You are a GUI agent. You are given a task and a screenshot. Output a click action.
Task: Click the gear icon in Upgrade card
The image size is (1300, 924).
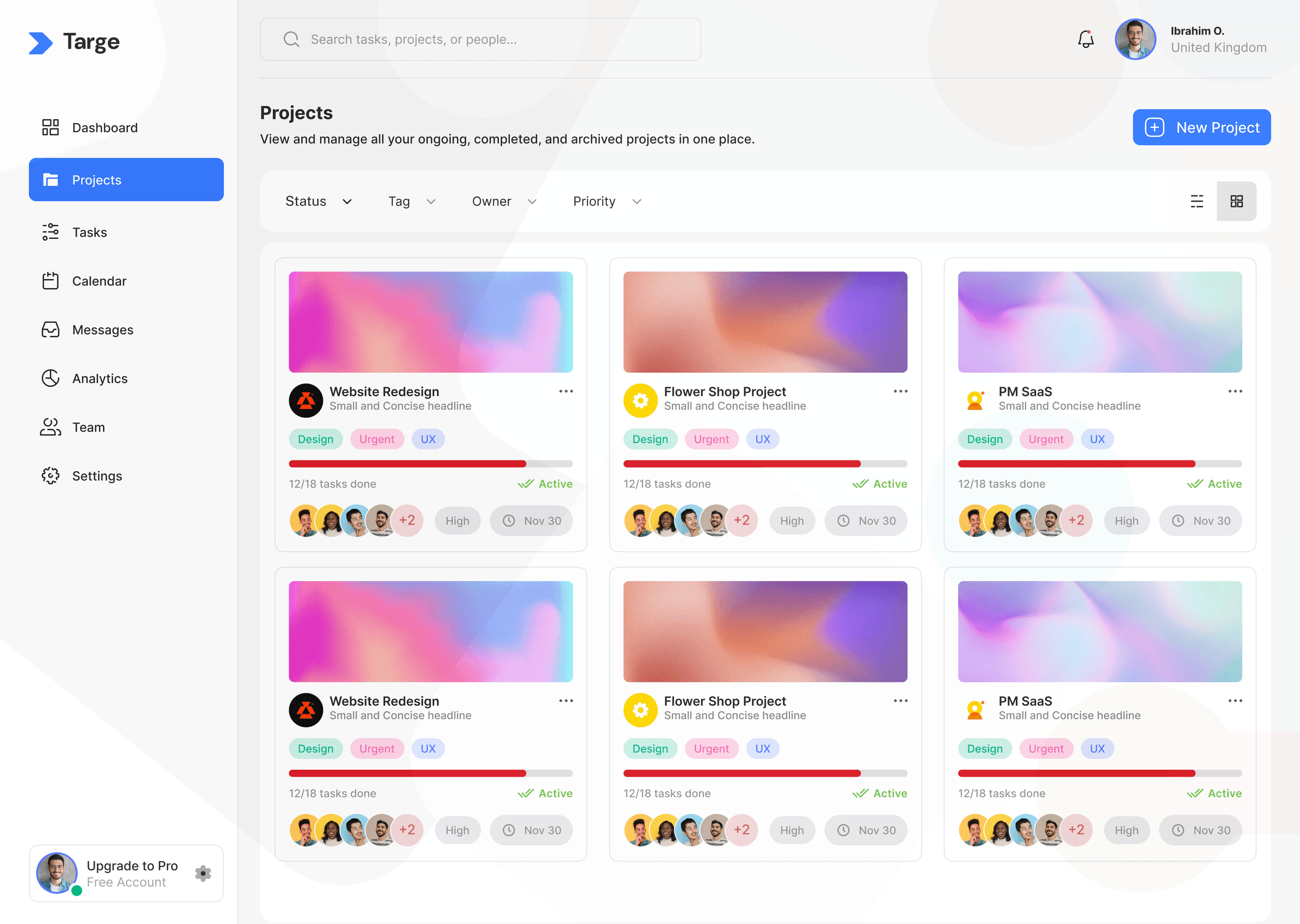coord(203,873)
